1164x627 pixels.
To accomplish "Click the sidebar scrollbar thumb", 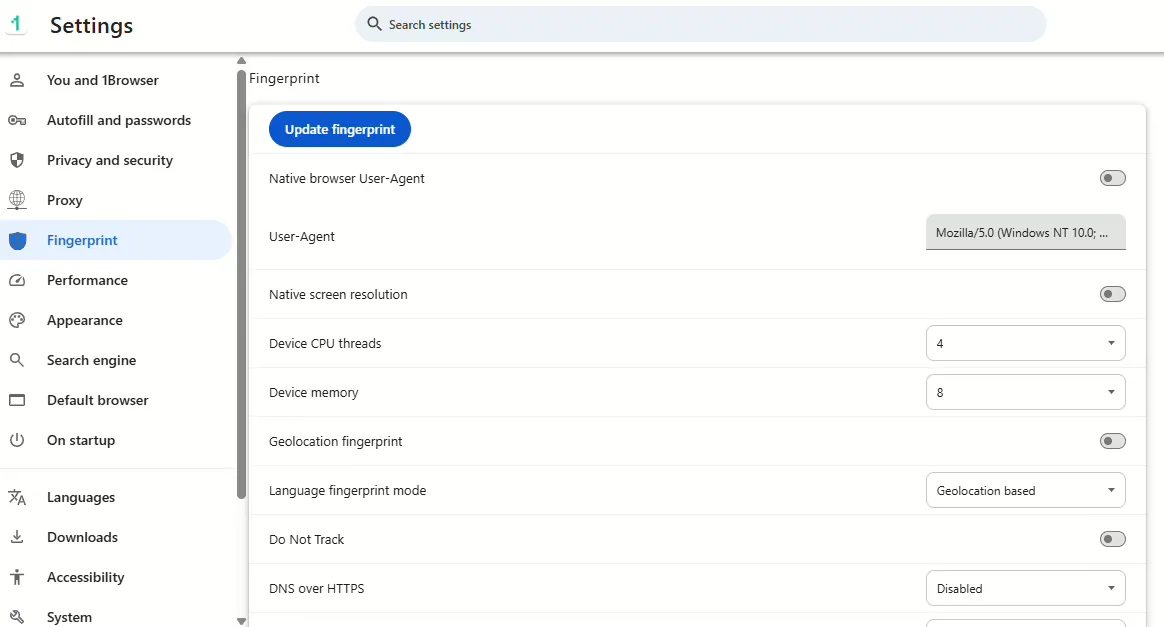I will click(x=241, y=285).
